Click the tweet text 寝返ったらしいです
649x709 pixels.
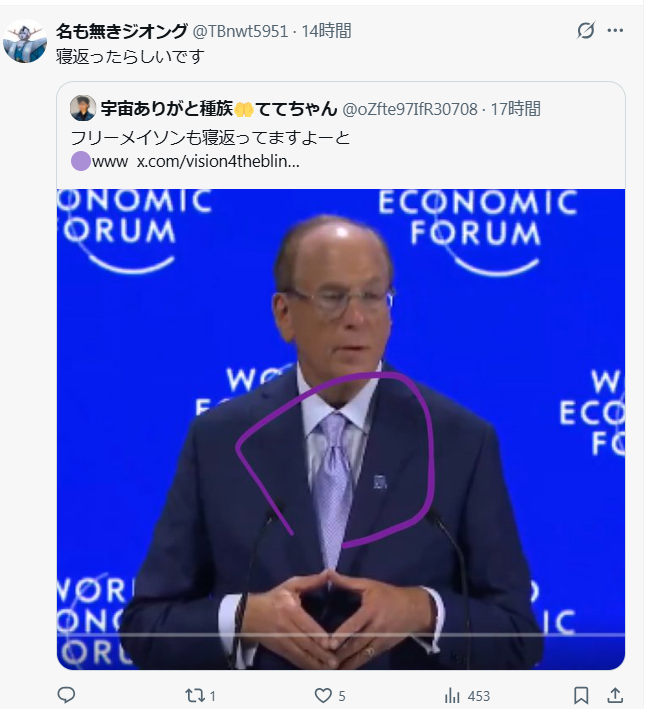[x=130, y=57]
